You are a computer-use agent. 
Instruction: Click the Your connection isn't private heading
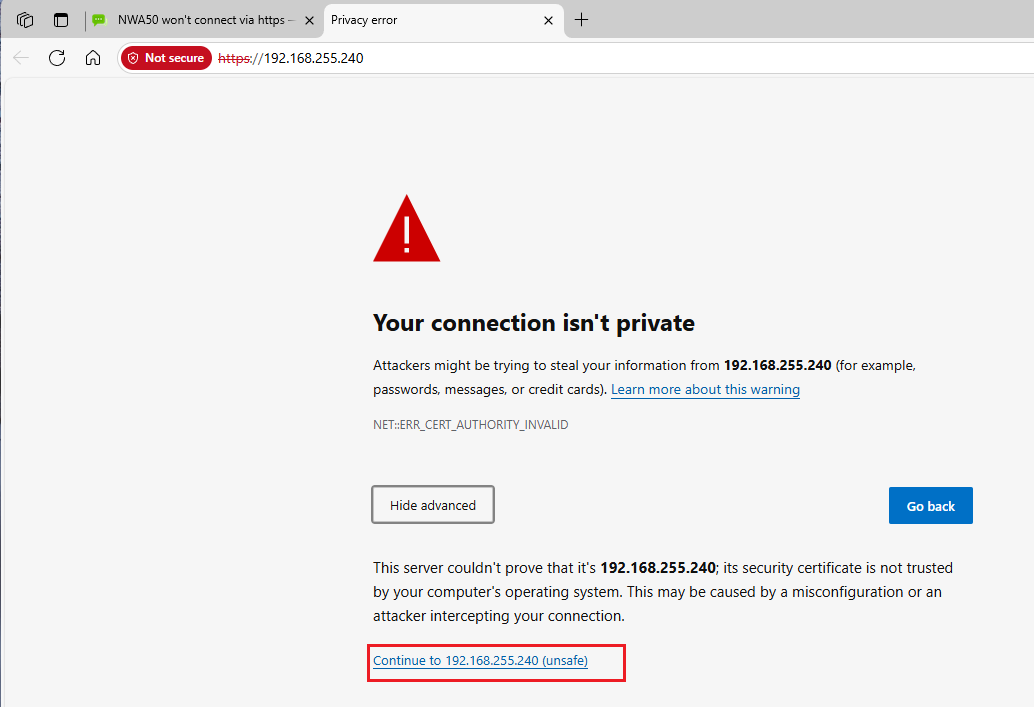tap(533, 323)
